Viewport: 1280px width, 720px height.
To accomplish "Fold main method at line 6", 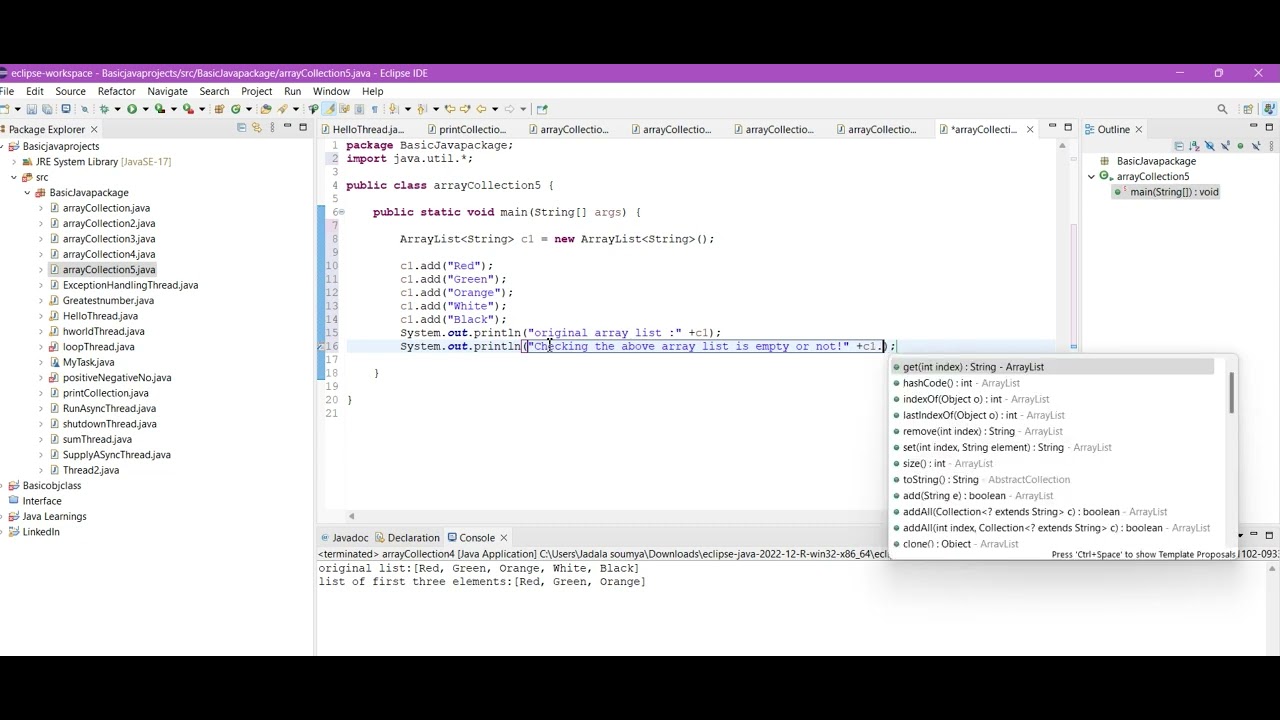I will (340, 212).
